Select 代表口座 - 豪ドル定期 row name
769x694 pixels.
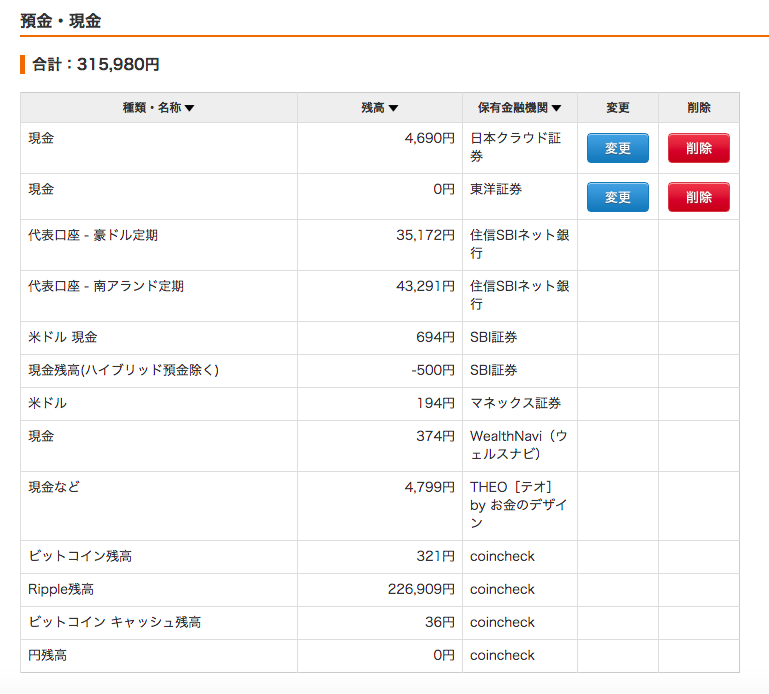[93, 235]
